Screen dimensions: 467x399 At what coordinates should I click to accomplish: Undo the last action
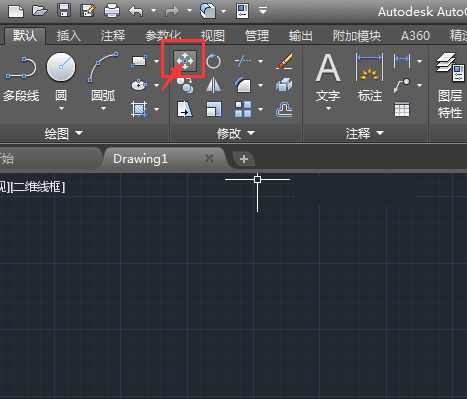point(136,11)
